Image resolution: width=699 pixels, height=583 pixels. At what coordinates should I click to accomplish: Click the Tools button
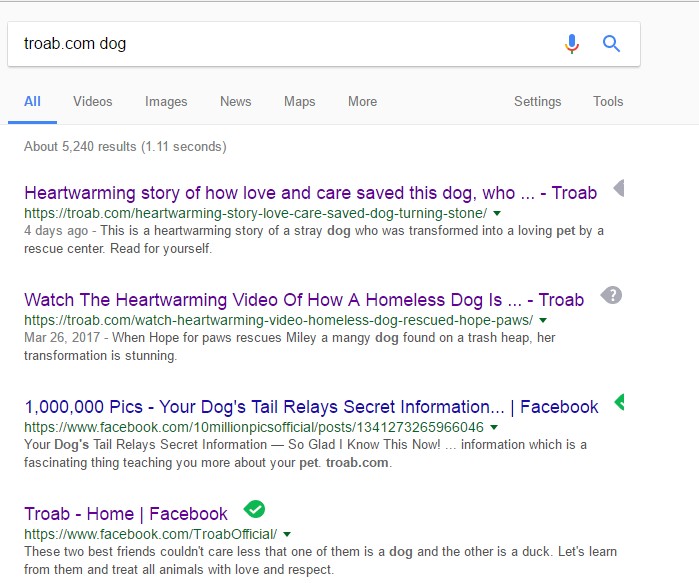click(608, 102)
